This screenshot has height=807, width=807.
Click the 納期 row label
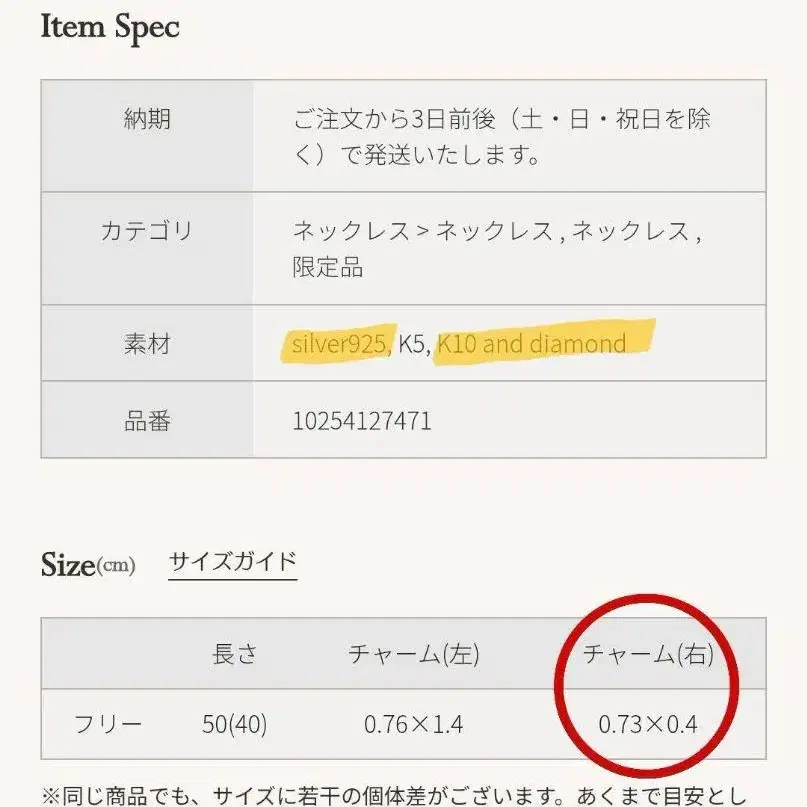pos(147,120)
